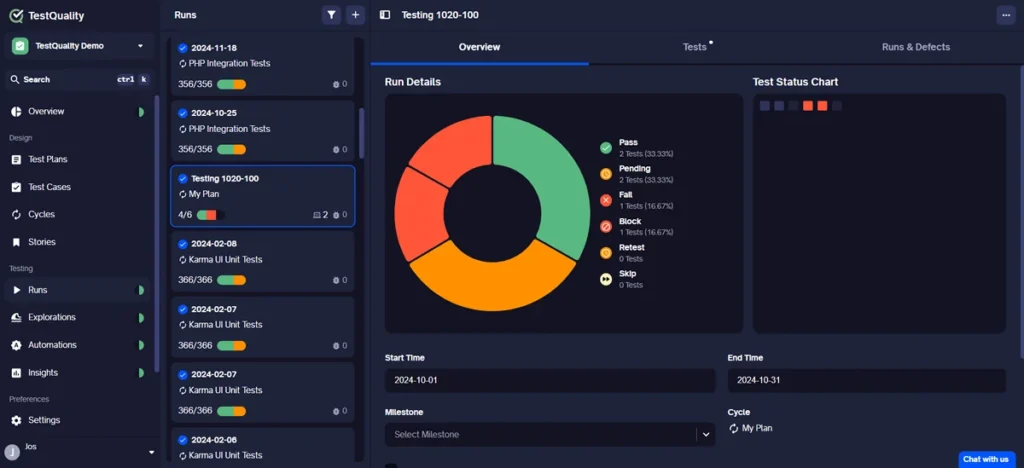
Task: Select the 2024-02-08 Karma UI run
Action: click(263, 262)
